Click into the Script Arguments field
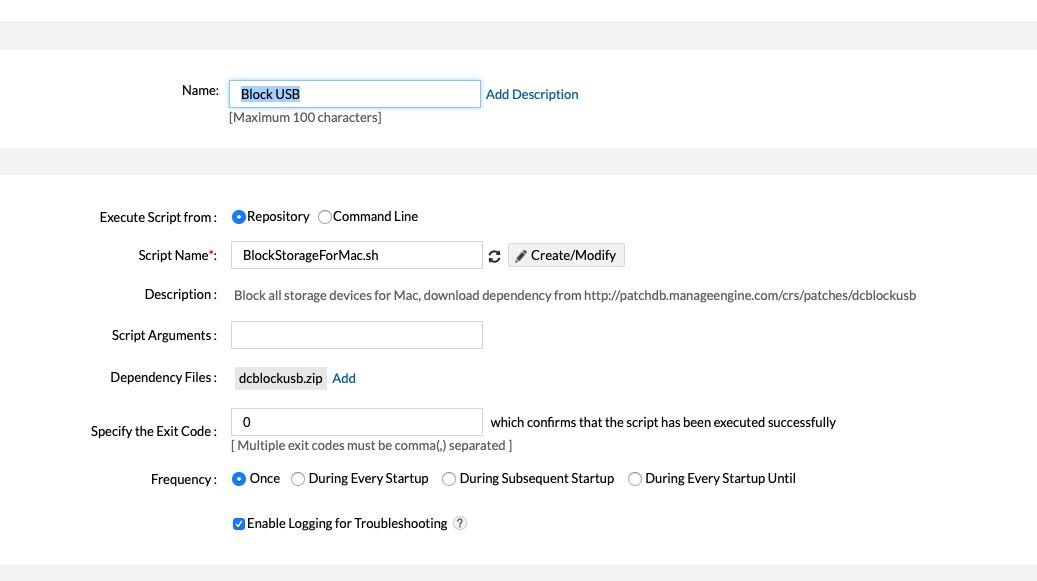Image resolution: width=1037 pixels, height=581 pixels. 357,335
